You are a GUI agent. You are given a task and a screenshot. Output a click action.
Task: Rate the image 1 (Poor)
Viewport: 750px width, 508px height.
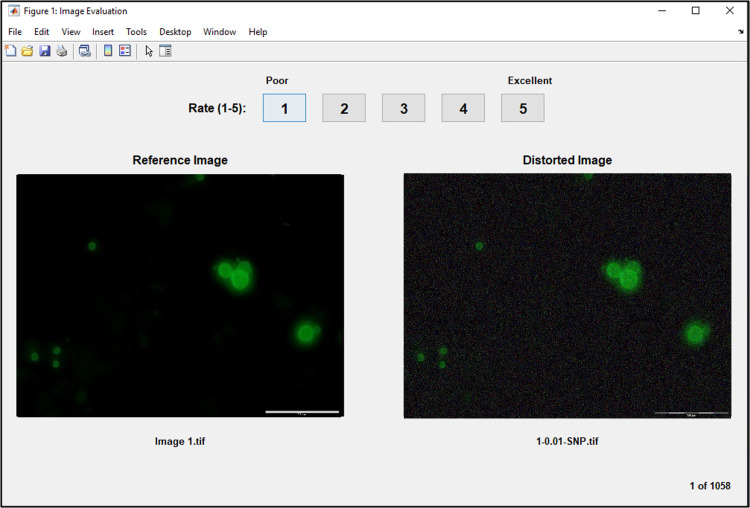284,108
